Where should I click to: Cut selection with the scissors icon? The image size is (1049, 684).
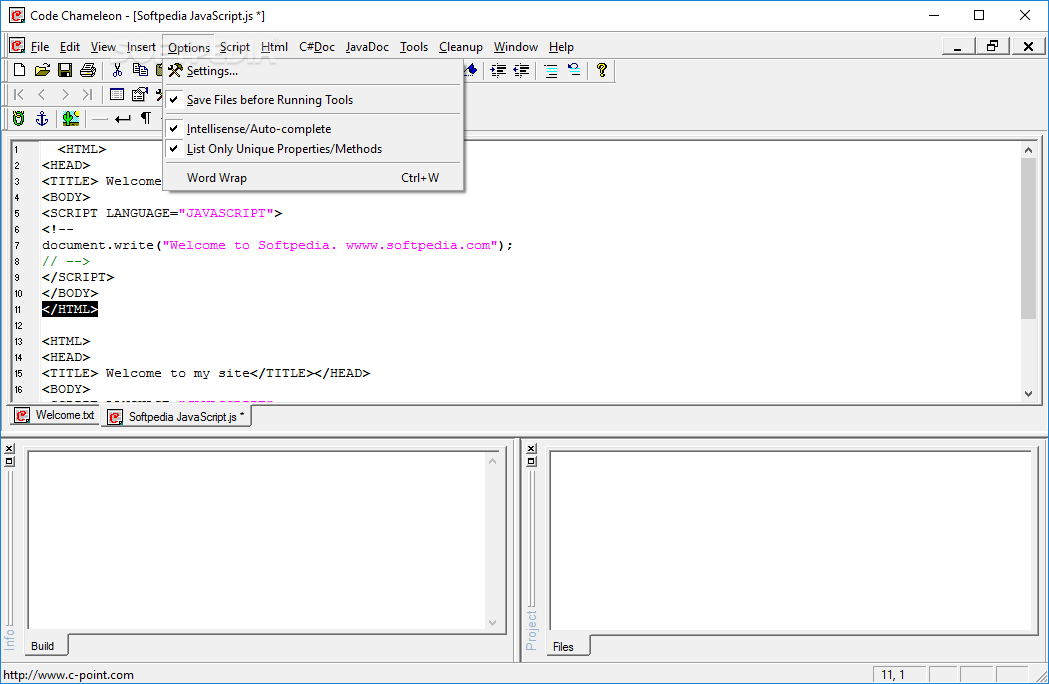point(118,70)
